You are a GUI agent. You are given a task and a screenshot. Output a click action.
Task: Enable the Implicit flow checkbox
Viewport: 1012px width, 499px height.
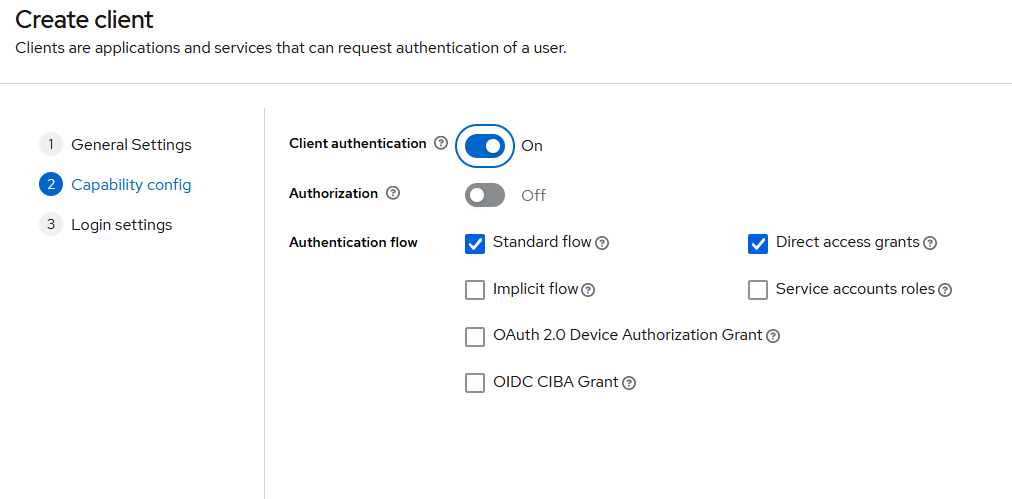pos(475,290)
